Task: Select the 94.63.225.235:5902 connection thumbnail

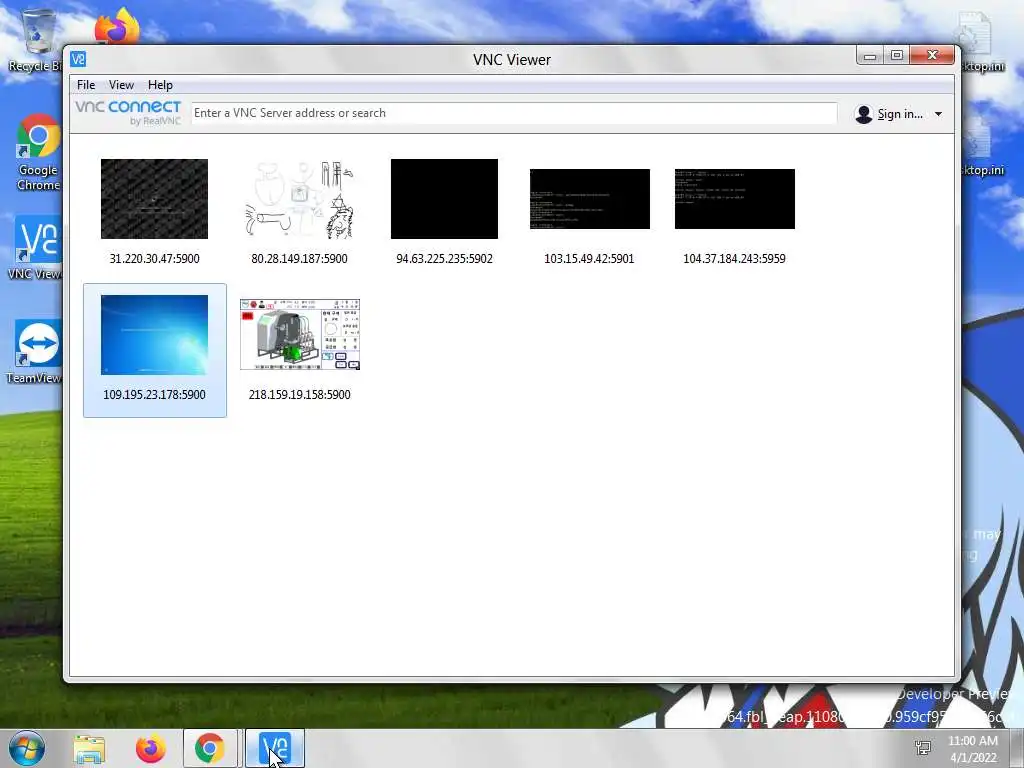Action: click(444, 199)
